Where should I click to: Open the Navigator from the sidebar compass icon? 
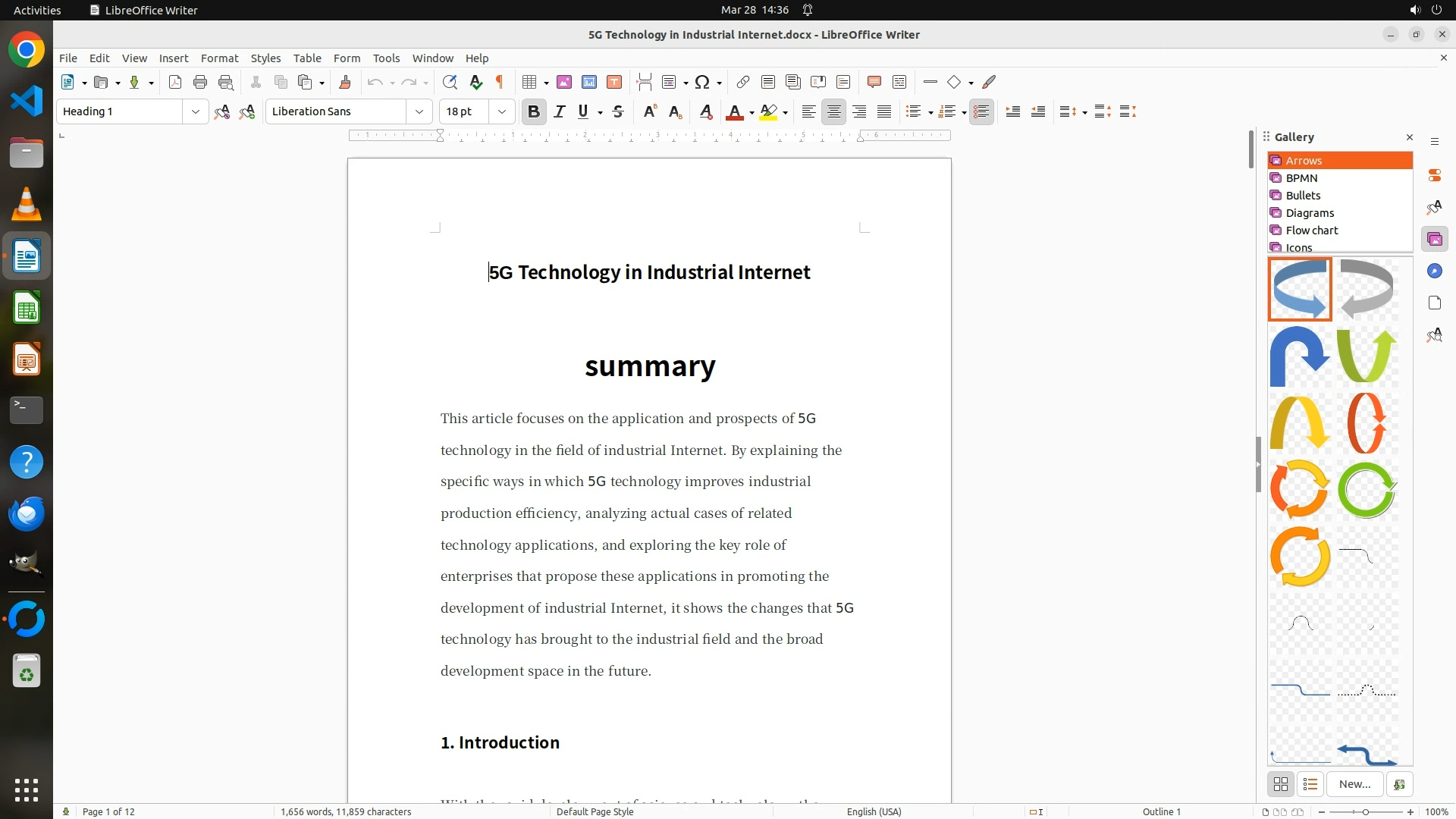(1434, 271)
